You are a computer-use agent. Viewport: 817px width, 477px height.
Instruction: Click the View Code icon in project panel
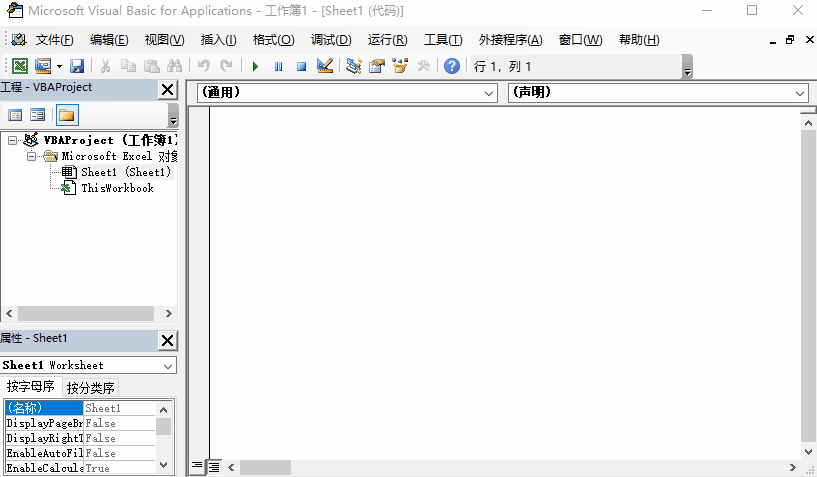pyautogui.click(x=15, y=115)
